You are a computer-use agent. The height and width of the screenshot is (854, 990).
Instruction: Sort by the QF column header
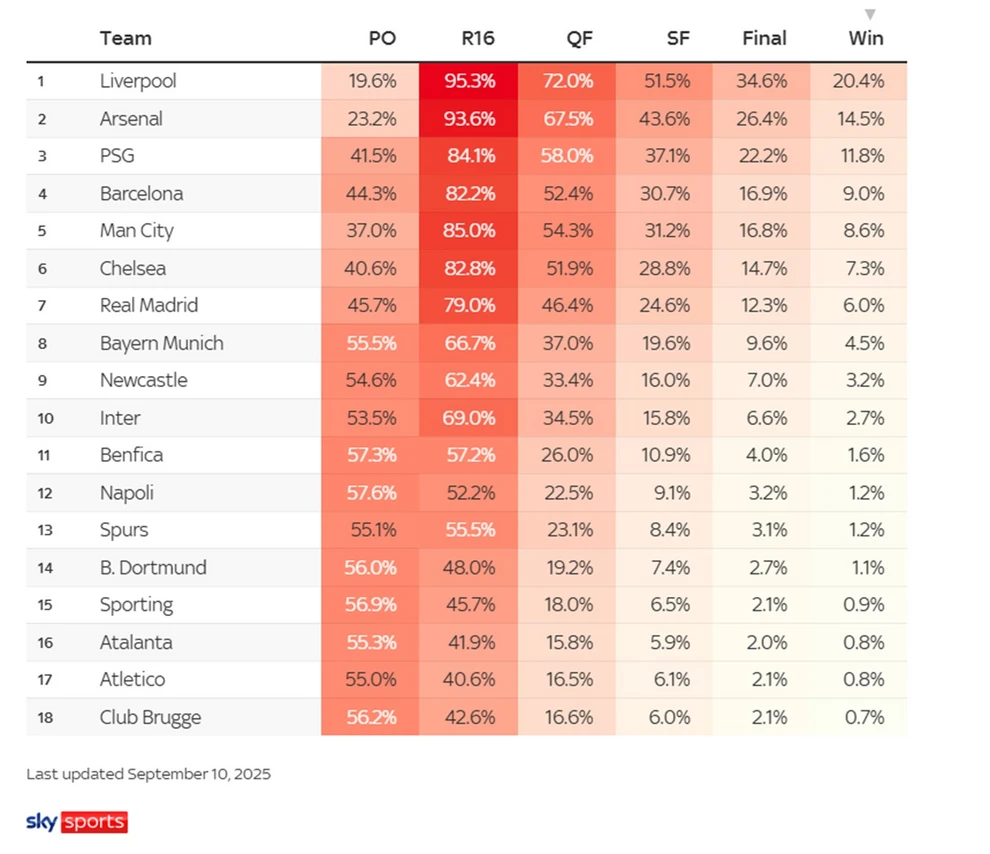pos(580,39)
